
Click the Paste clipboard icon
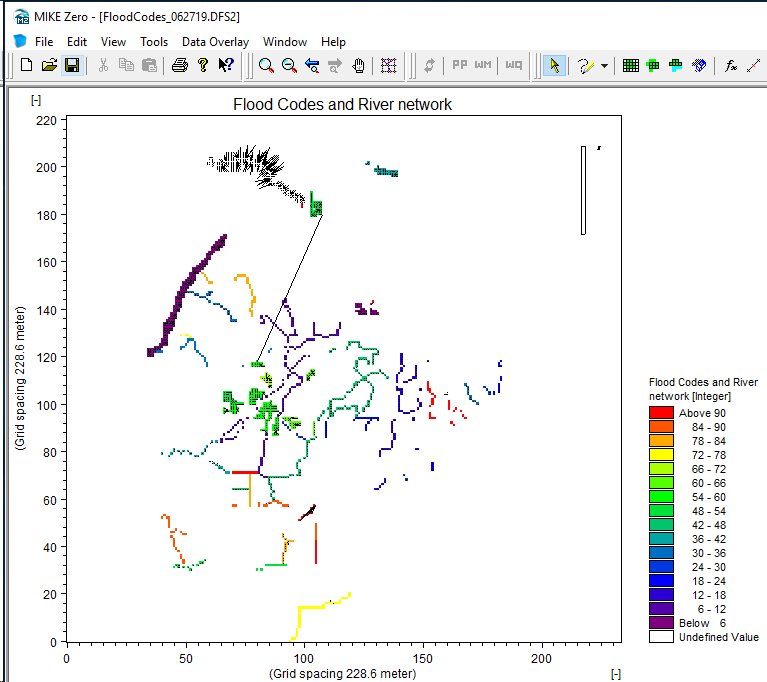pos(149,65)
